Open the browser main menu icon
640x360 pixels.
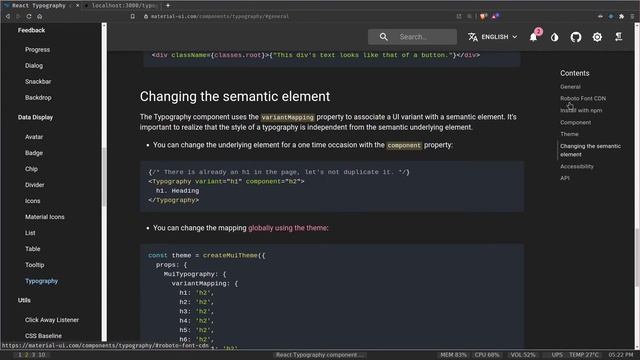point(632,16)
